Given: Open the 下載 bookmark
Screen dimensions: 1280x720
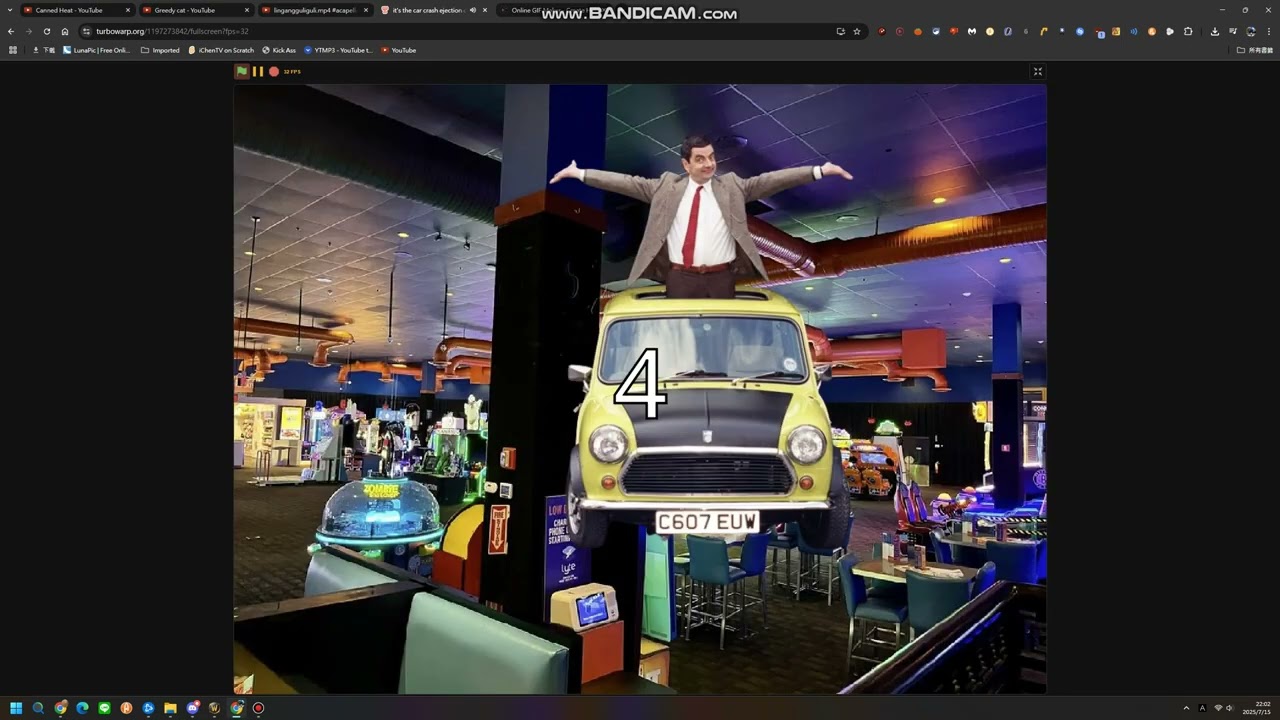Looking at the screenshot, I should (43, 50).
